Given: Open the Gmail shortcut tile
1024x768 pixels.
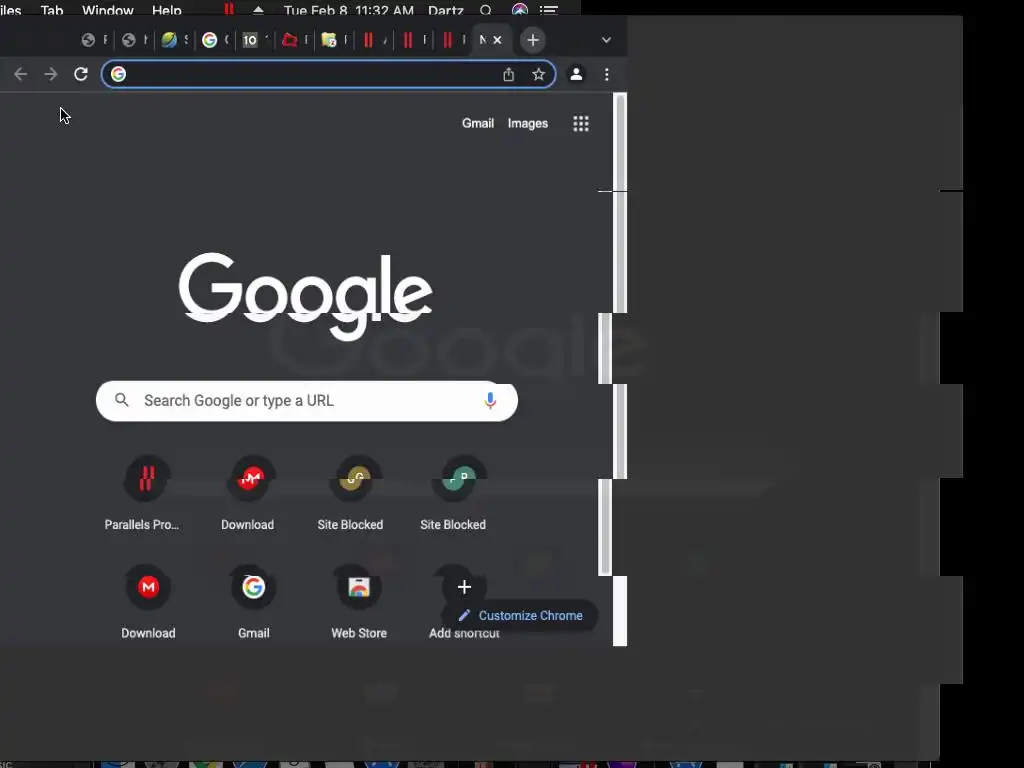Looking at the screenshot, I should point(253,601).
